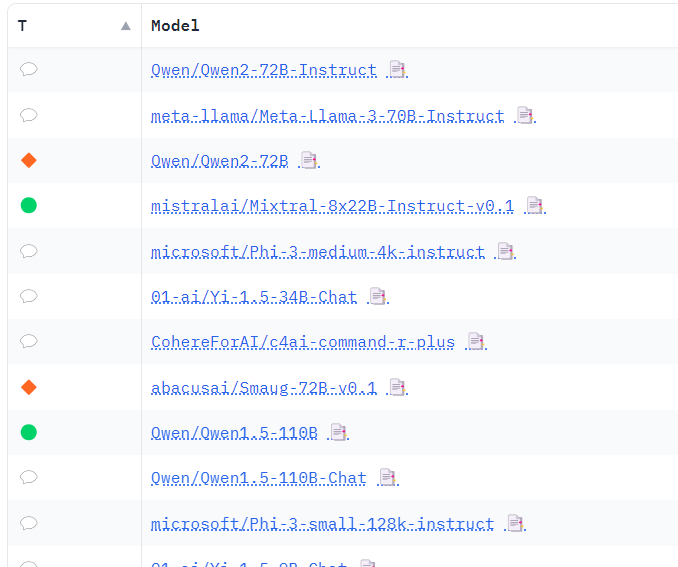
Task: View details document icon for Qwen/Qwen2-72B
Action: click(309, 160)
